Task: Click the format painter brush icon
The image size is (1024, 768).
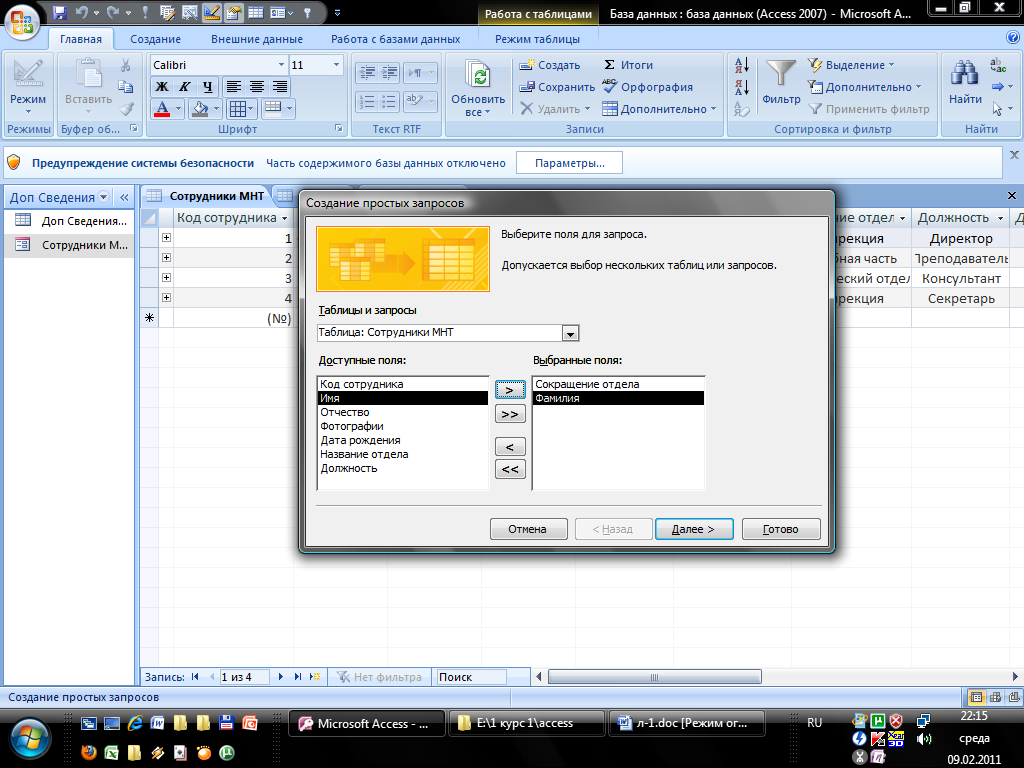Action: [x=127, y=109]
